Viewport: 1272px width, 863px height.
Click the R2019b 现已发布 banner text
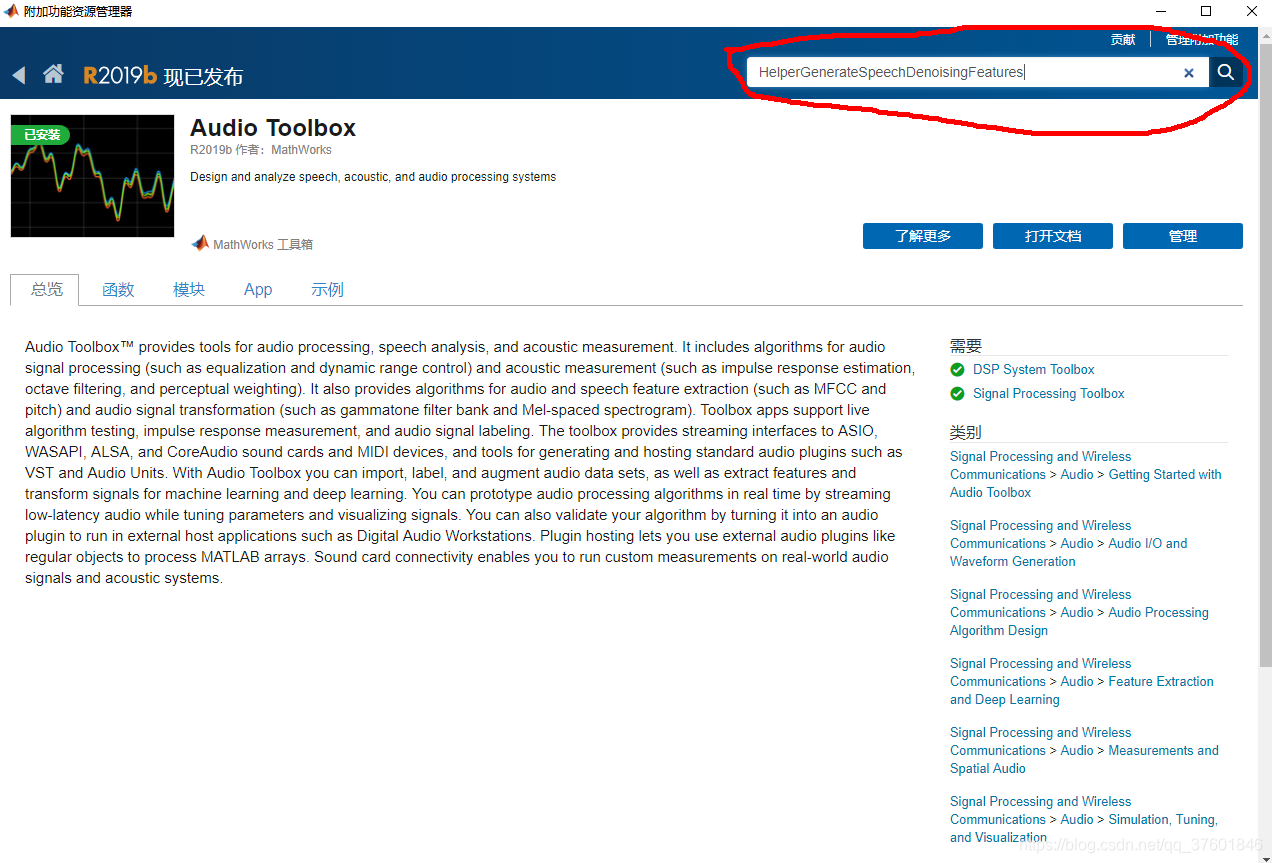point(163,76)
